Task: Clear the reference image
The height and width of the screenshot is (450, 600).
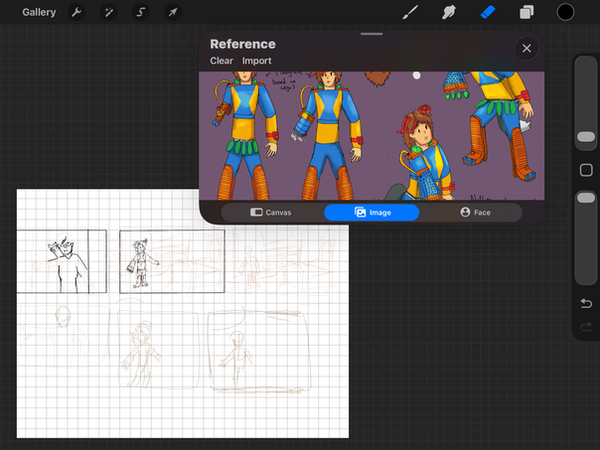Action: tap(221, 61)
